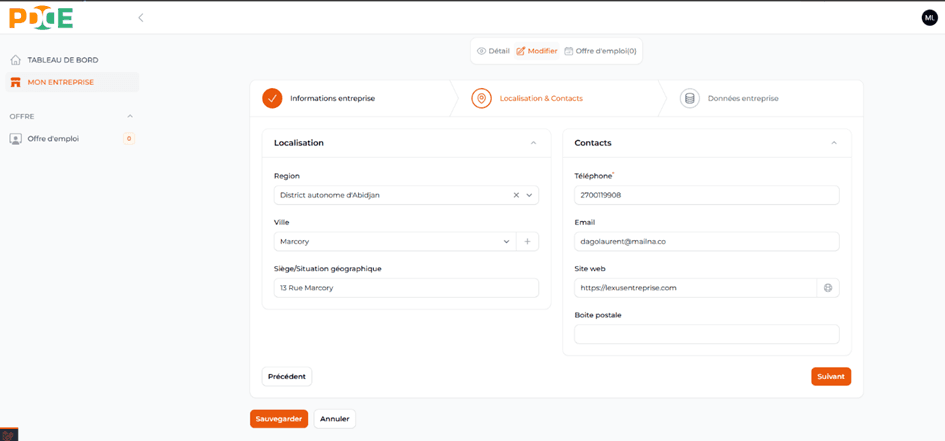Viewport: 945px width, 441px height.
Task: Open Mon entreprise in the sidebar
Action: tap(72, 82)
